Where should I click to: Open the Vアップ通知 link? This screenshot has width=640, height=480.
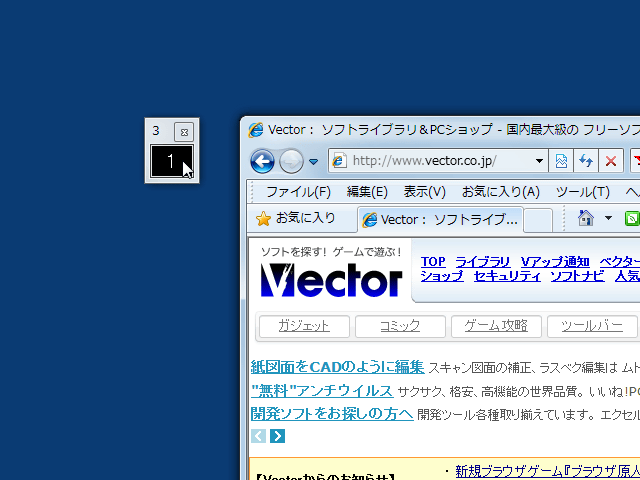(x=555, y=262)
